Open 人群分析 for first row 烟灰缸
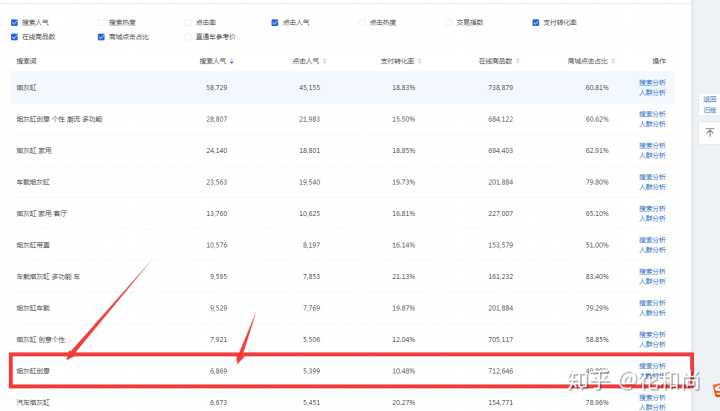 coord(652,92)
